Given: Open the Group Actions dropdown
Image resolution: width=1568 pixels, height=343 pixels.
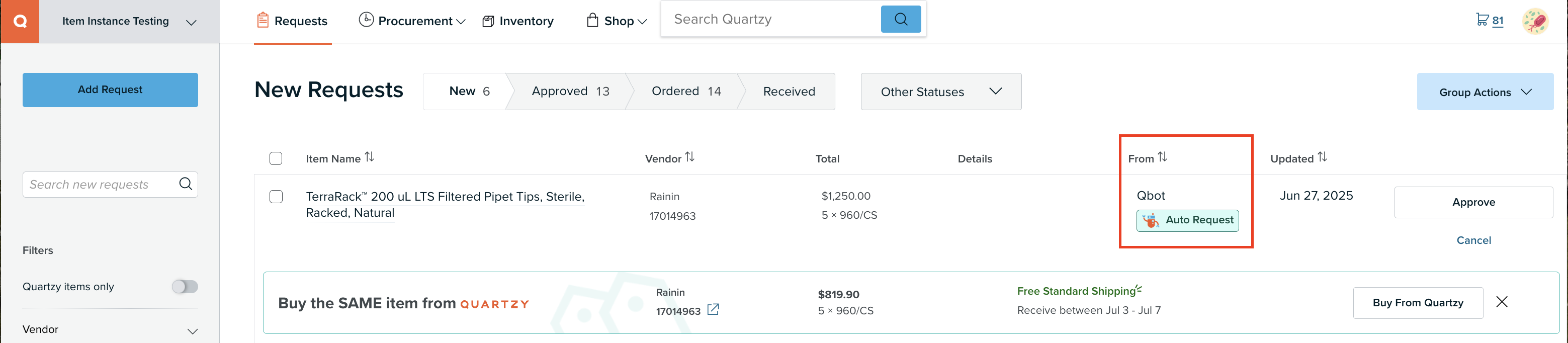Looking at the screenshot, I should pyautogui.click(x=1485, y=92).
